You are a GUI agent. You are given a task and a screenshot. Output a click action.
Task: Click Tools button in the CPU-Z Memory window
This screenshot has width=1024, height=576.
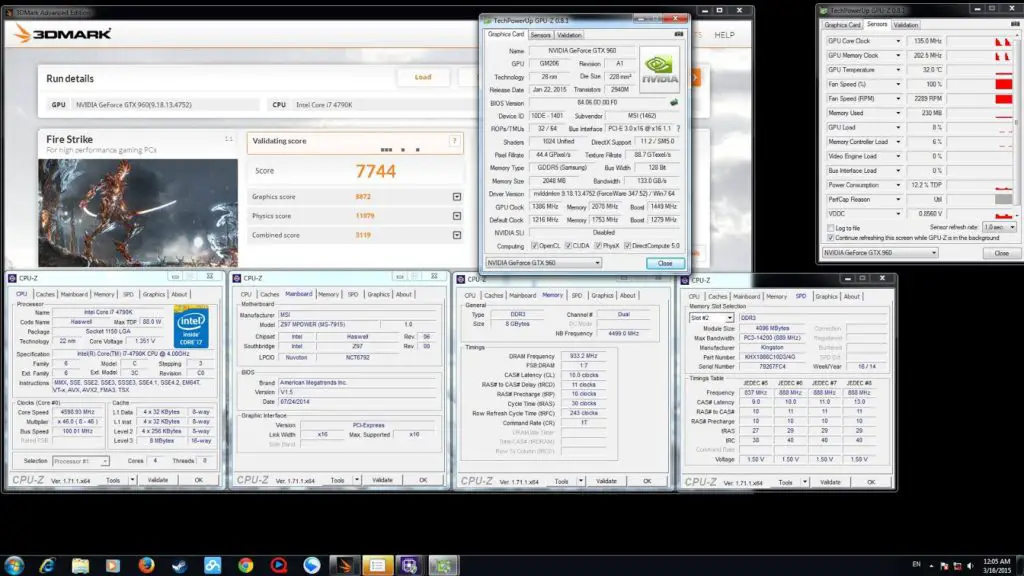(x=562, y=481)
